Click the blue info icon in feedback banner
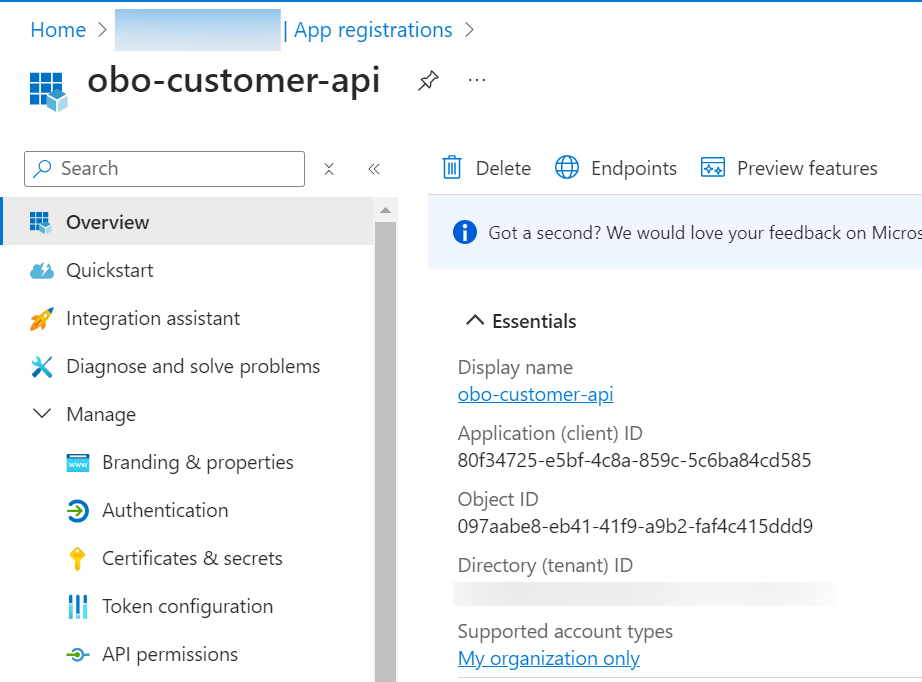Image resolution: width=922 pixels, height=682 pixels. (x=465, y=232)
